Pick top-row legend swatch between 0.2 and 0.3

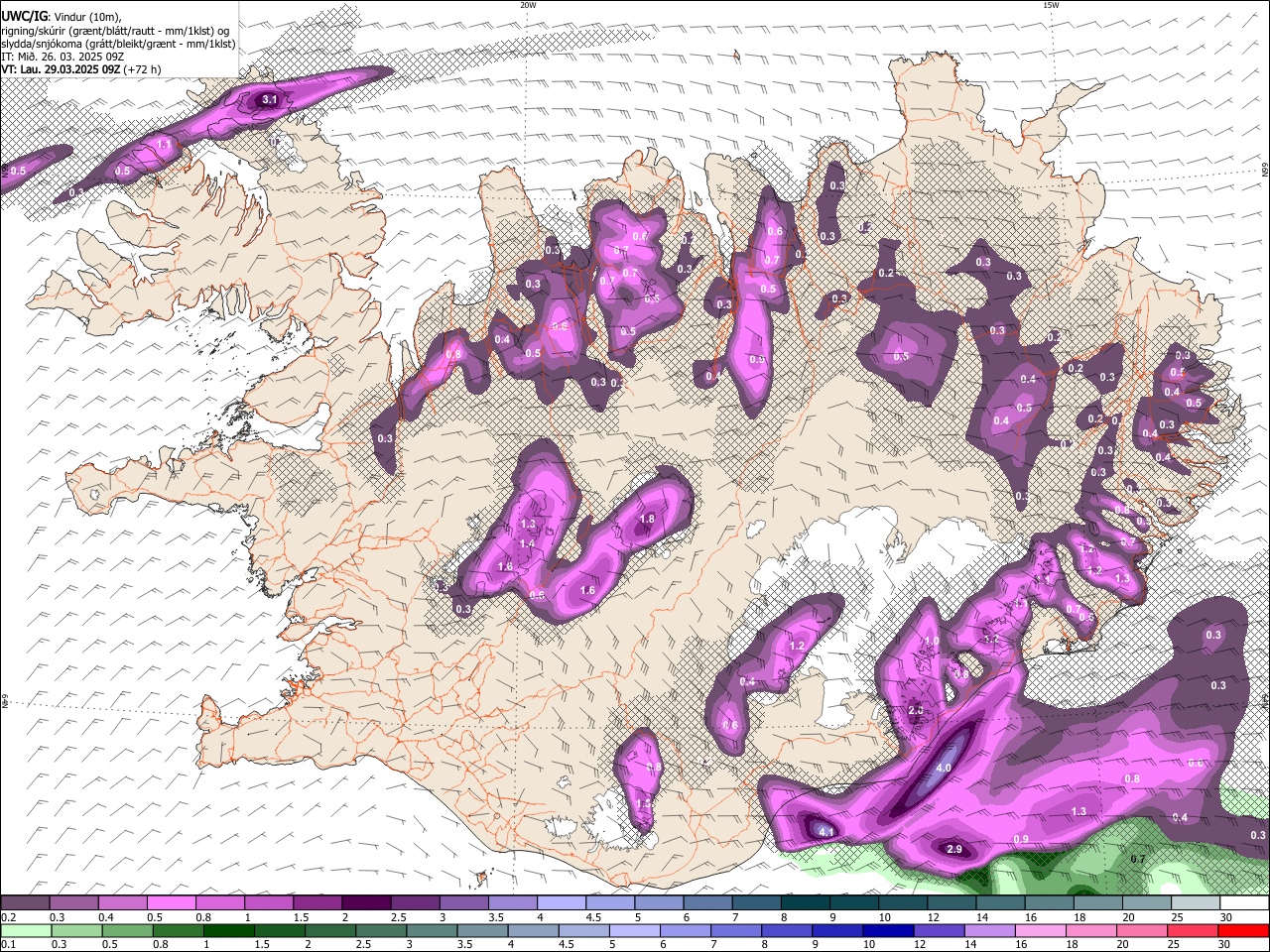click(x=25, y=903)
